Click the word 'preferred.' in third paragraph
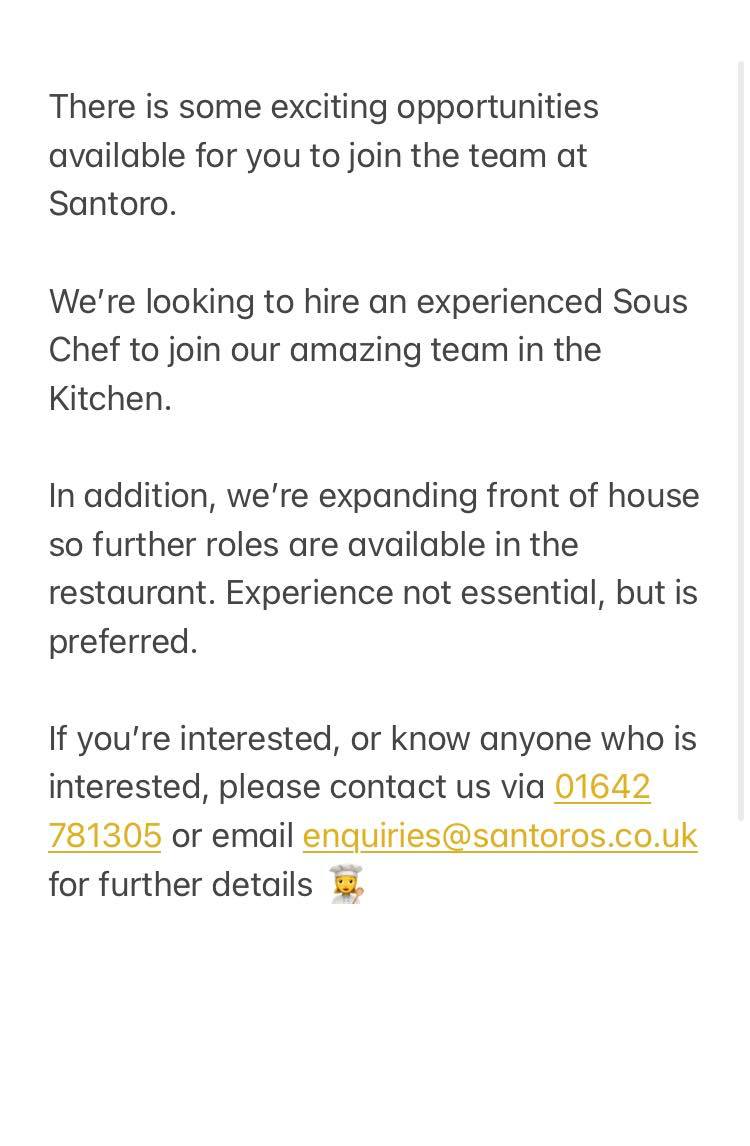The height and width of the screenshot is (1146, 750). click(x=123, y=641)
